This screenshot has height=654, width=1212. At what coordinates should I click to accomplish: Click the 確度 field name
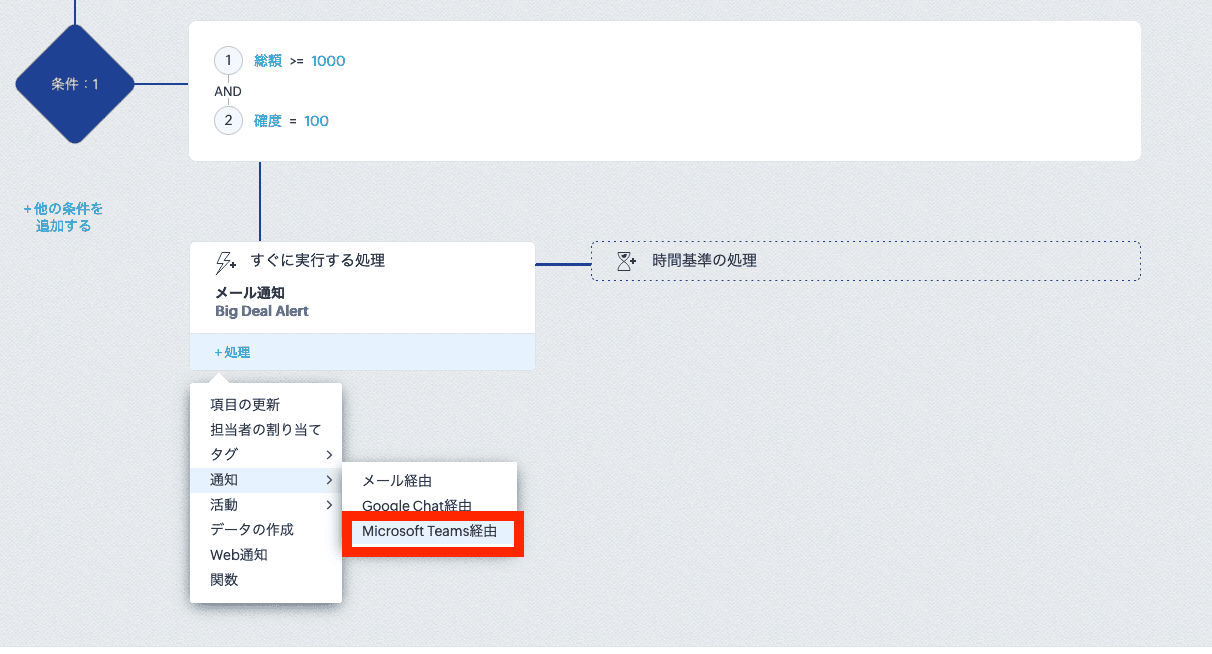[267, 121]
